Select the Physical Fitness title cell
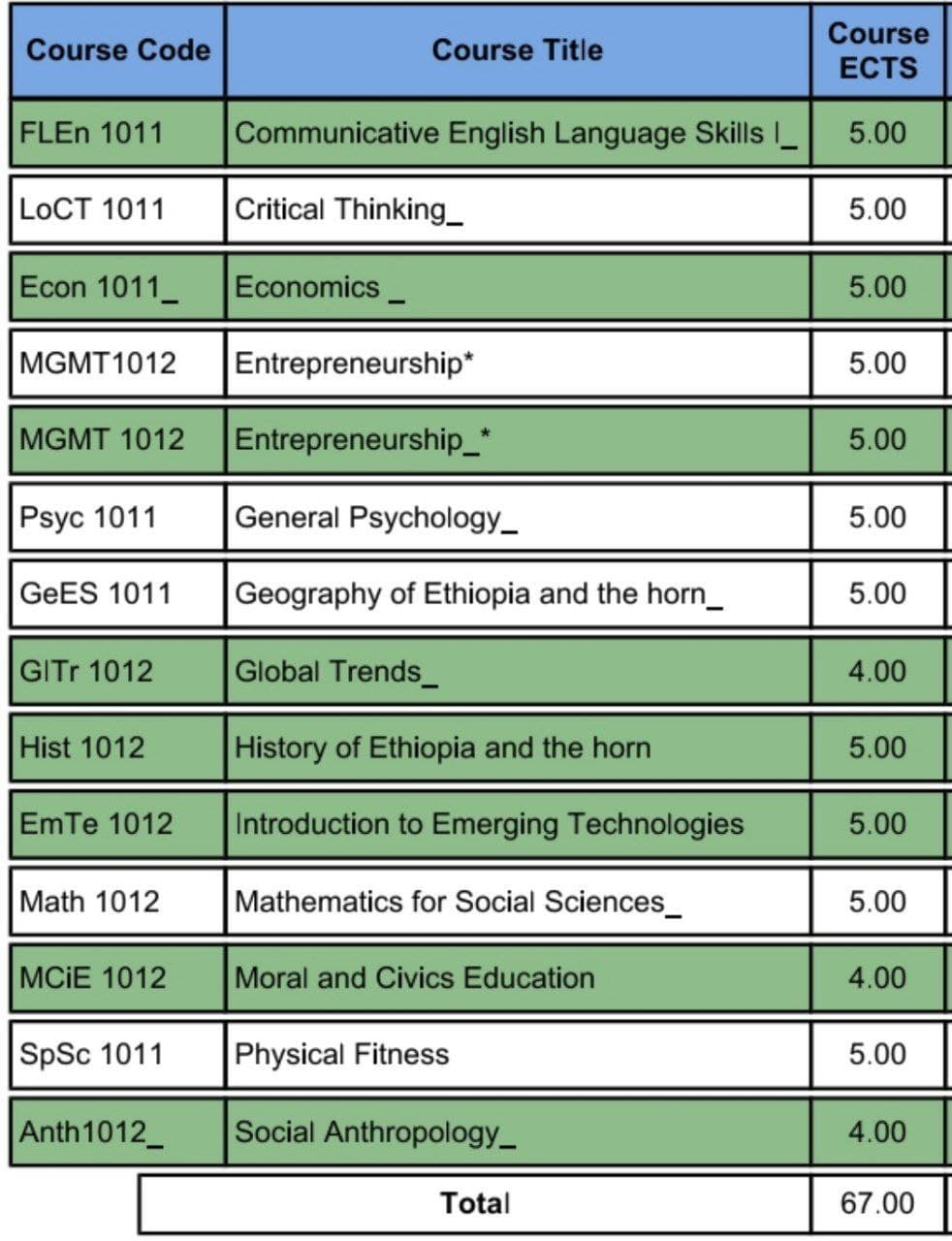Image resolution: width=952 pixels, height=1241 pixels. (518, 1055)
